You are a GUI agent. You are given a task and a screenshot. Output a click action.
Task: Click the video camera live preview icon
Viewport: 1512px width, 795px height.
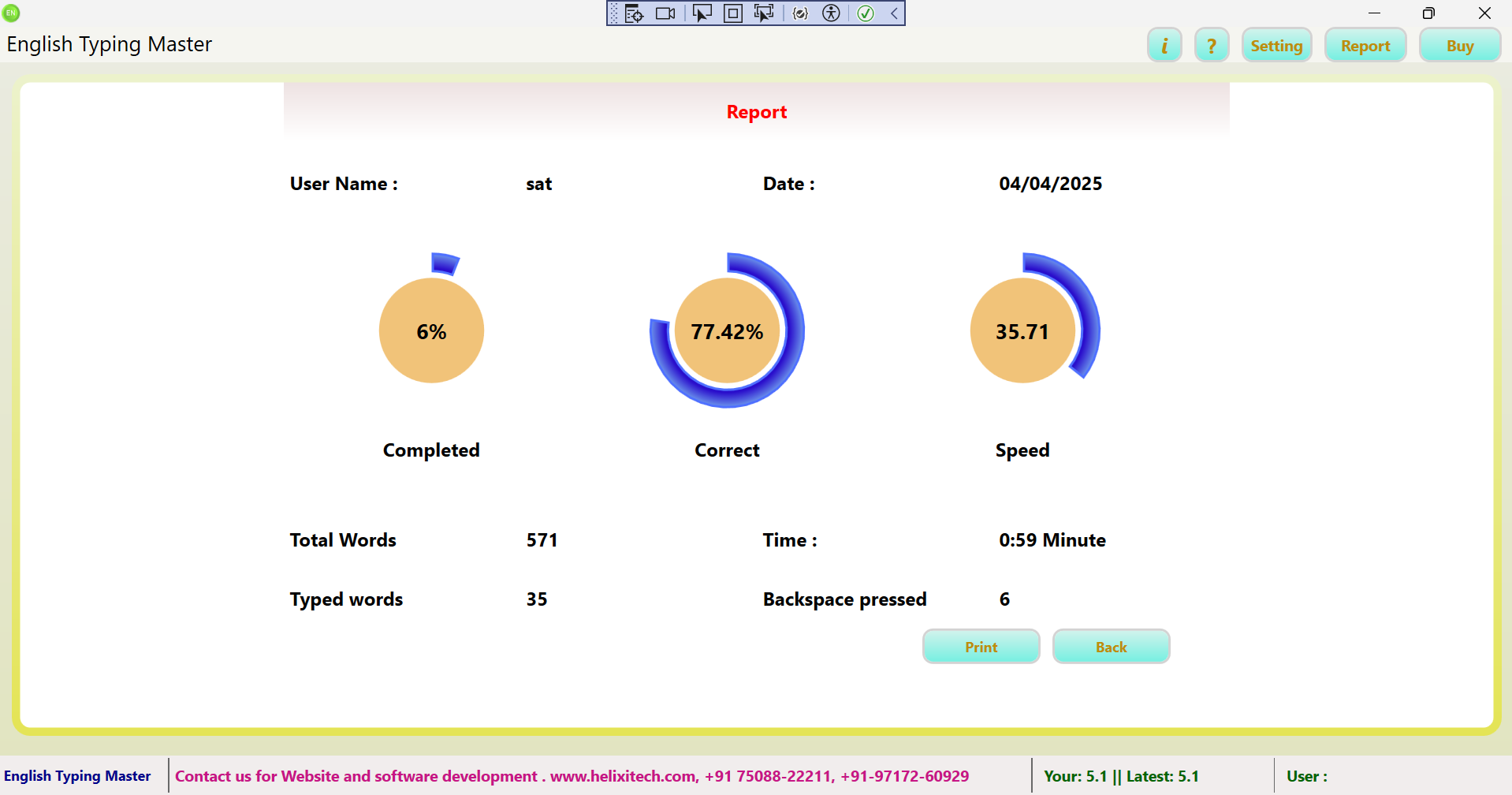(666, 13)
